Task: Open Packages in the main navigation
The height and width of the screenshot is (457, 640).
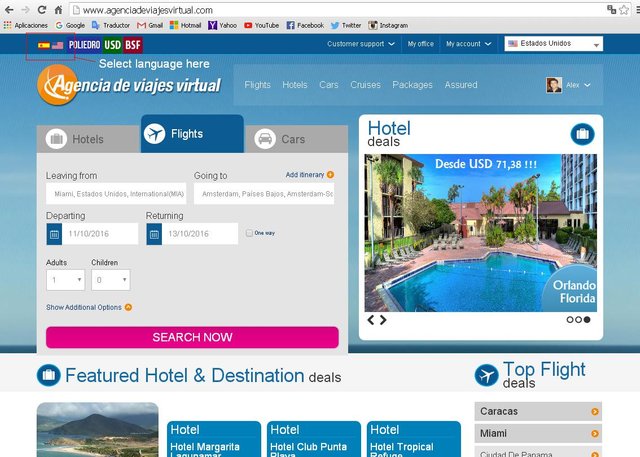Action: click(412, 85)
